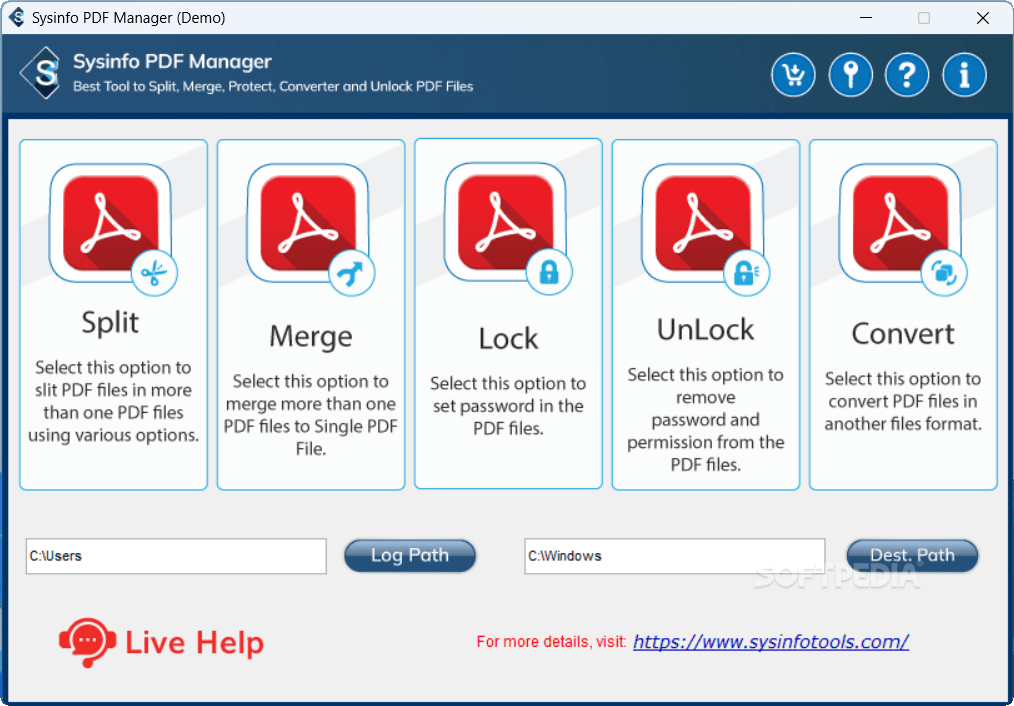Image resolution: width=1014 pixels, height=706 pixels.
Task: Click 'another files format.' description text
Action: tap(903, 424)
